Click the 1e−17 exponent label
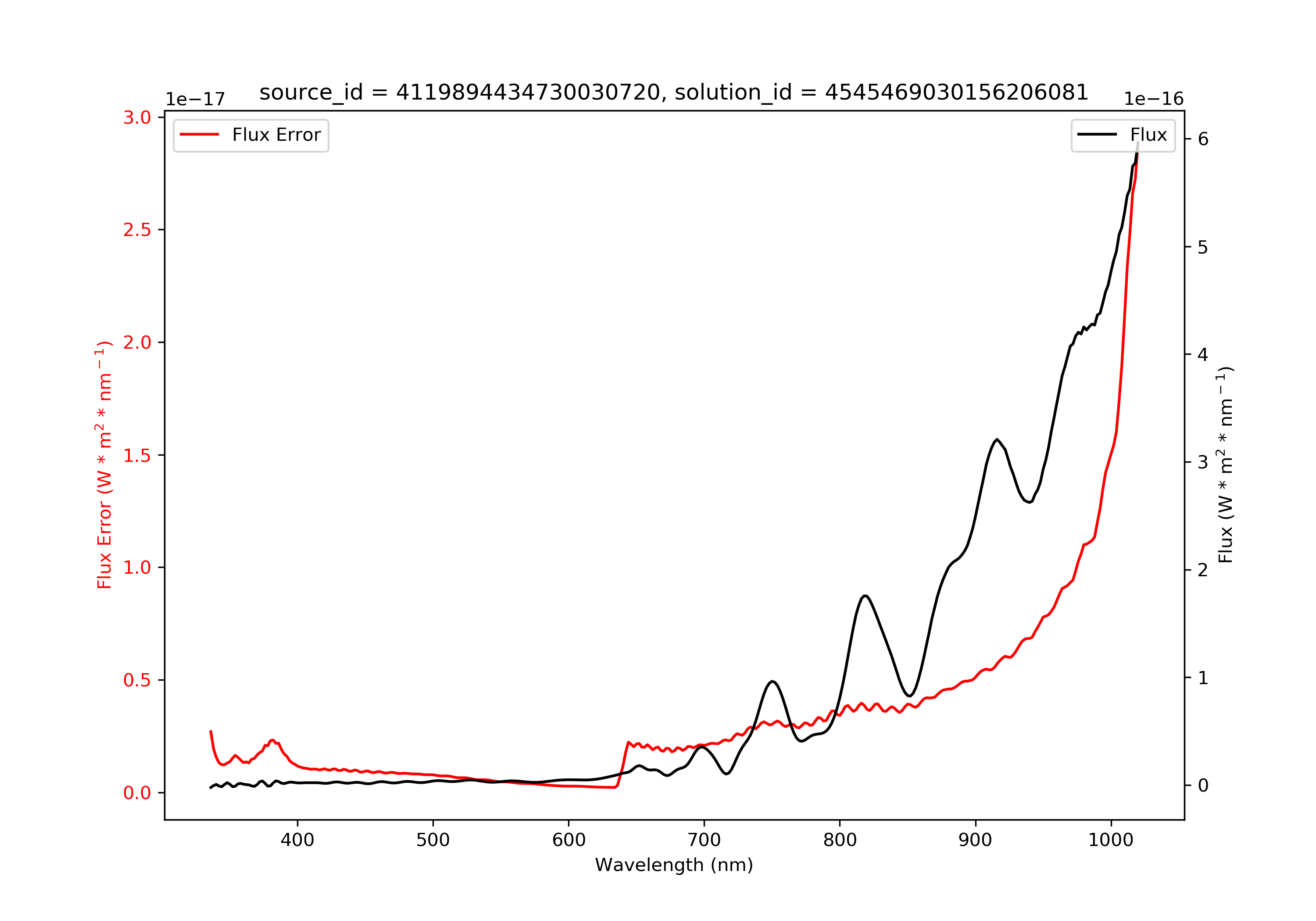Image resolution: width=1316 pixels, height=921 pixels. (196, 99)
